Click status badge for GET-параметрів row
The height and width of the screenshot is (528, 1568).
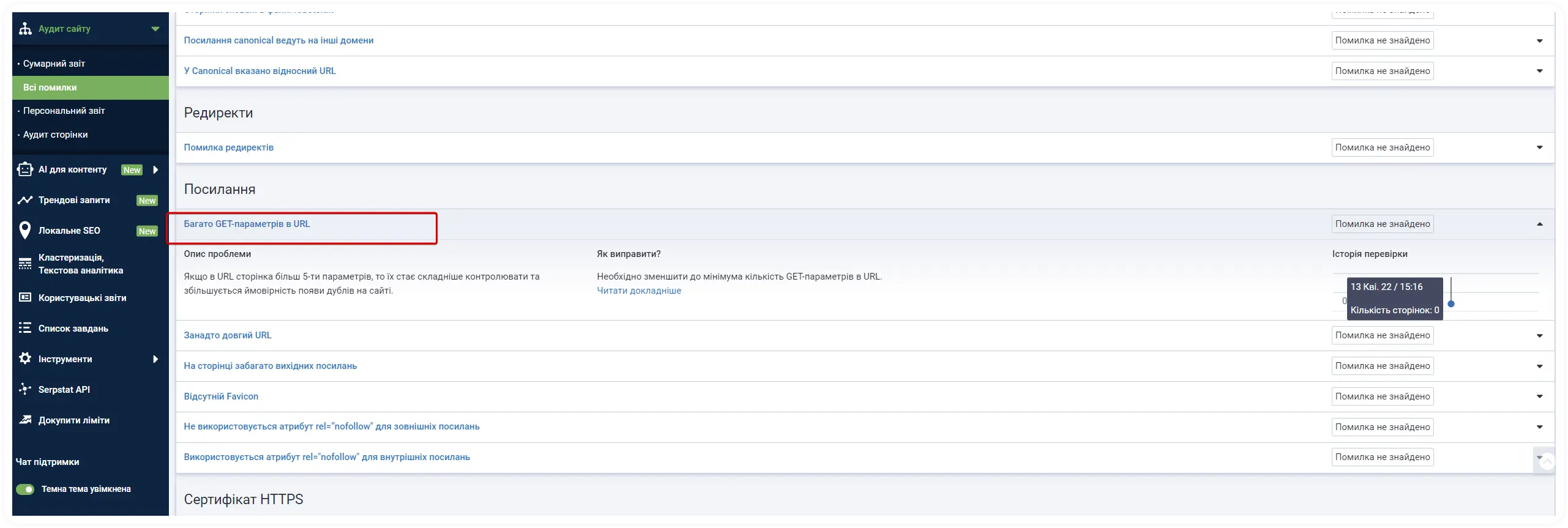1382,224
